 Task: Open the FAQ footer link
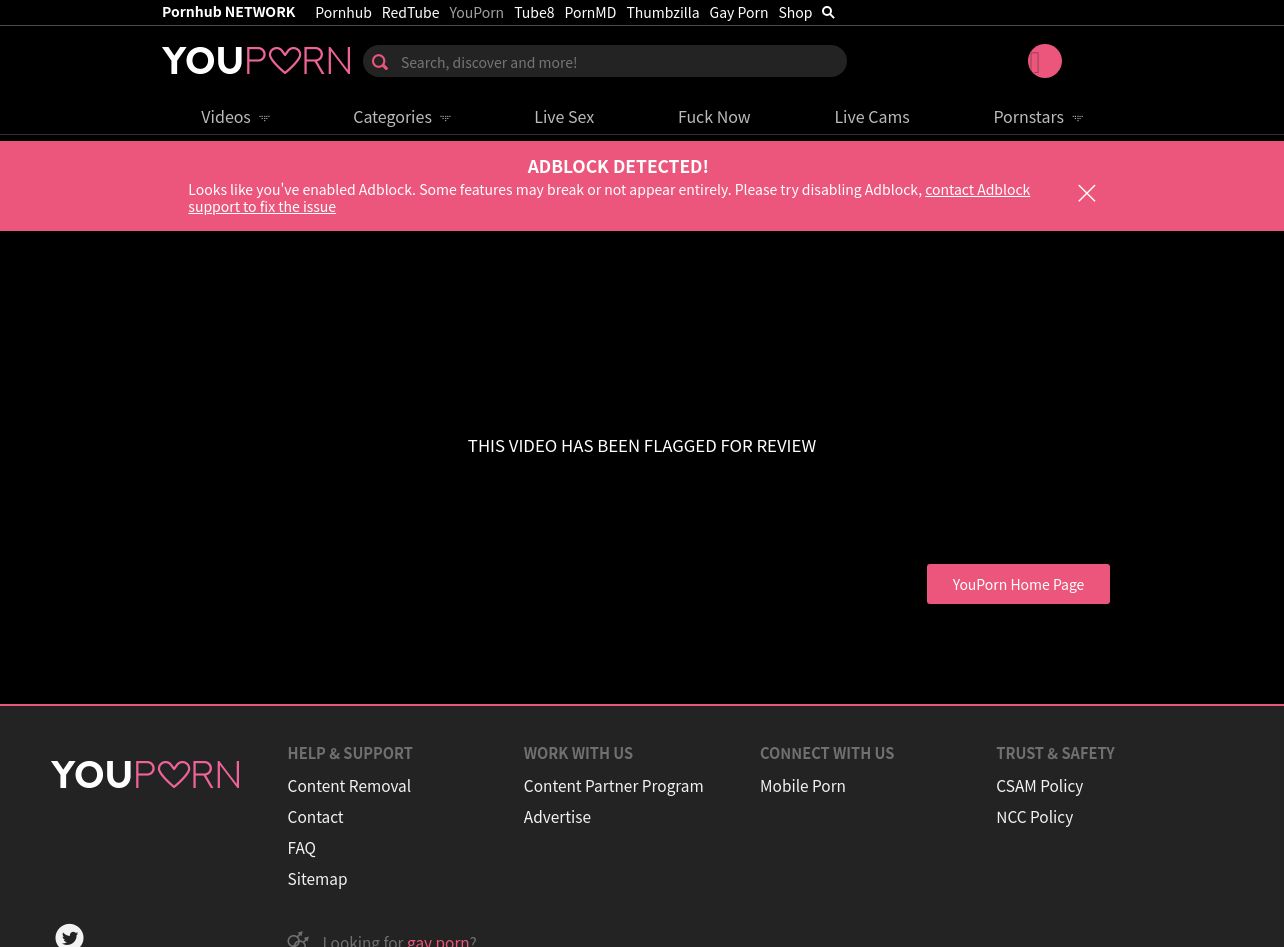[x=301, y=848]
